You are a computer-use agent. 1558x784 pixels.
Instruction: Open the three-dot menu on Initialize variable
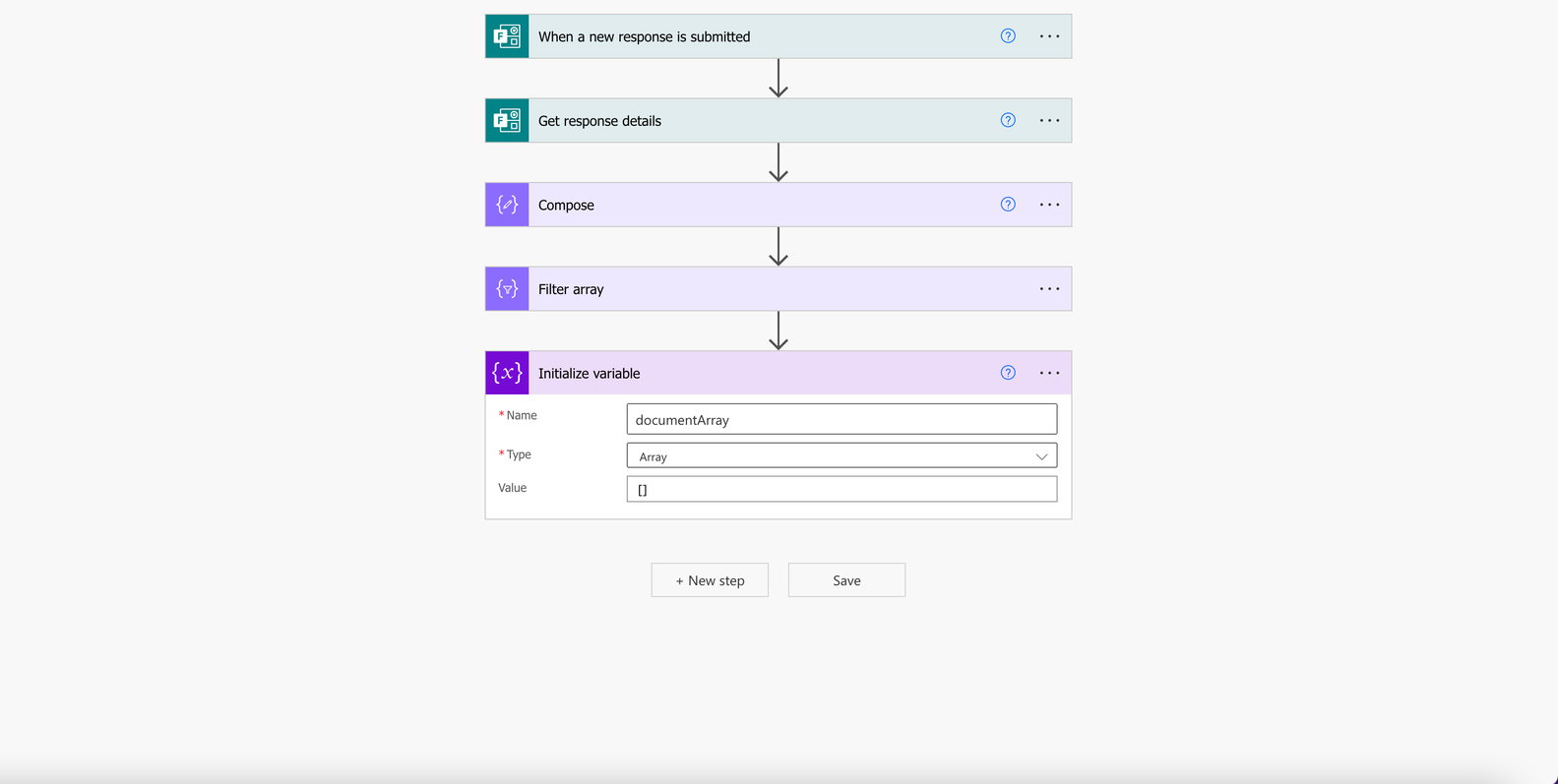coord(1049,373)
